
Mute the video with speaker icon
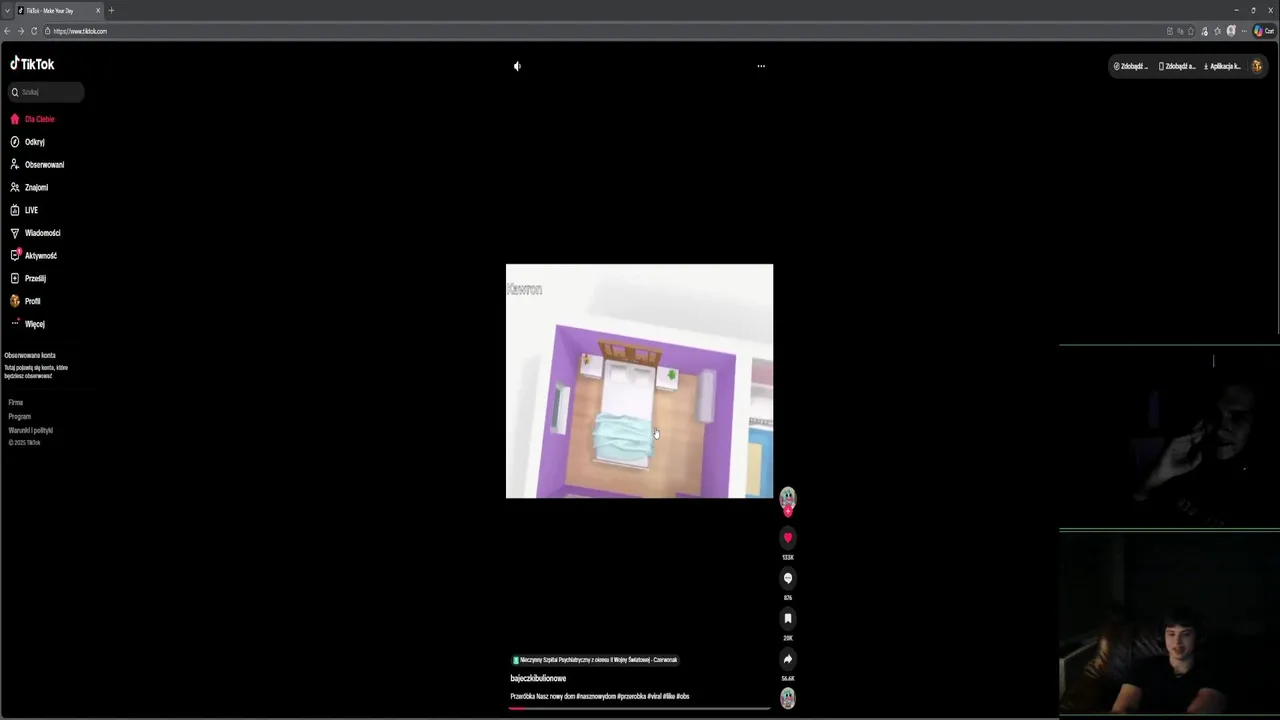(x=517, y=66)
